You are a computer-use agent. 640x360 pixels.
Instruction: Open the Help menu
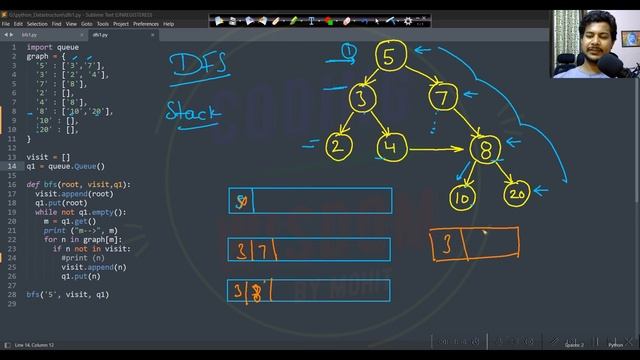point(169,24)
